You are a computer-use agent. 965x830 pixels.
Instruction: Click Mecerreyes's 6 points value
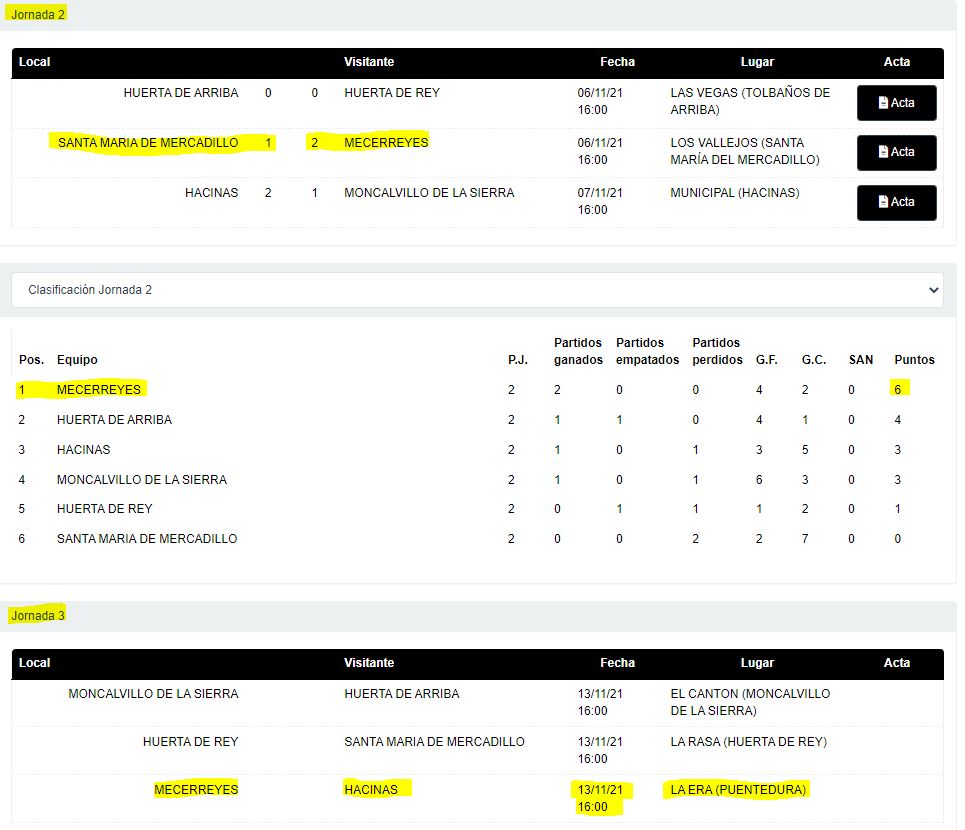coord(898,389)
